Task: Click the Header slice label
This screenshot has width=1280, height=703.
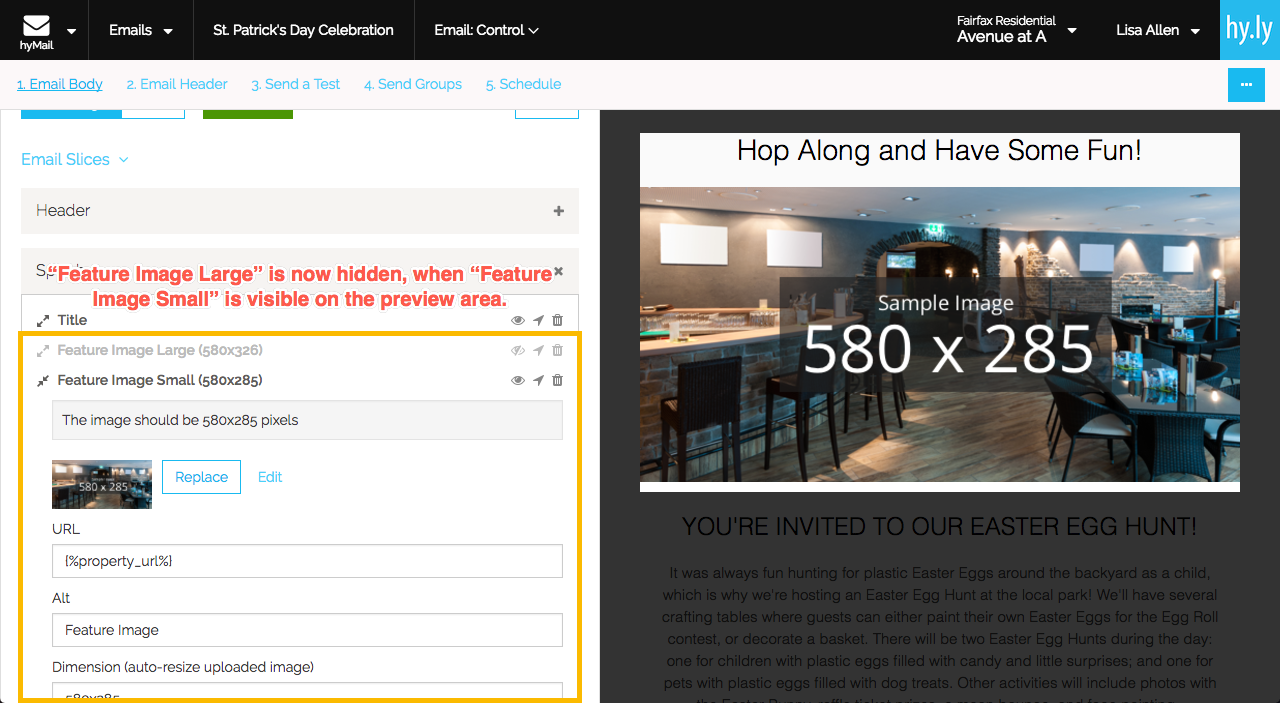Action: coord(63,211)
